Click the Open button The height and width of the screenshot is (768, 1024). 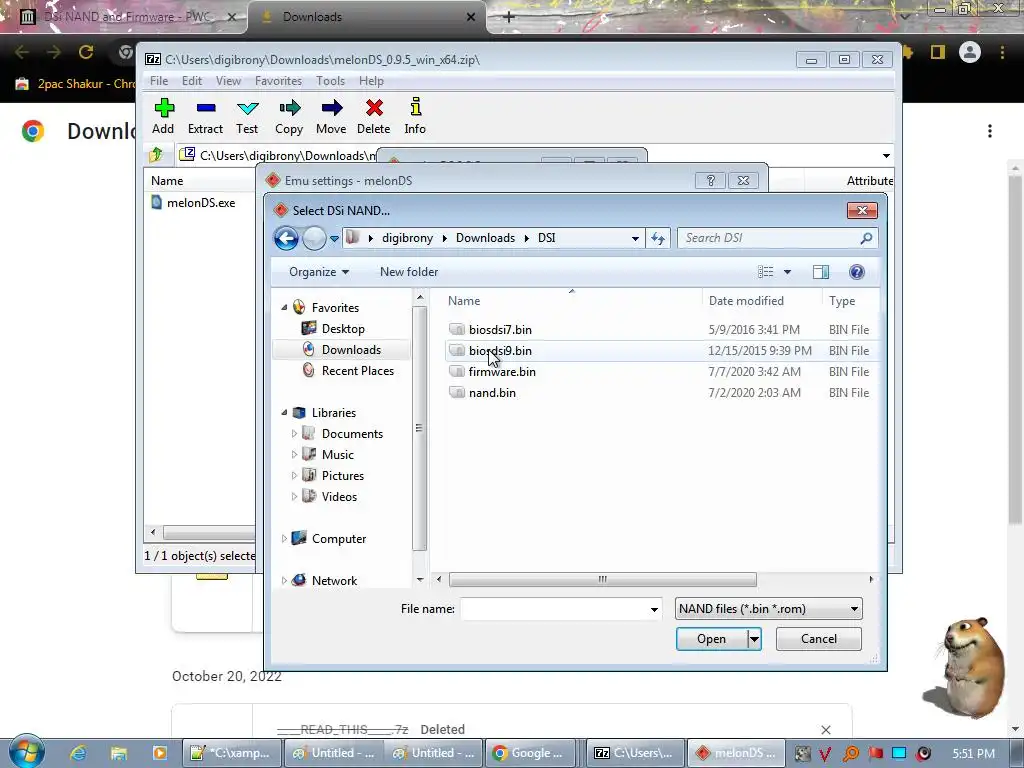pos(711,639)
